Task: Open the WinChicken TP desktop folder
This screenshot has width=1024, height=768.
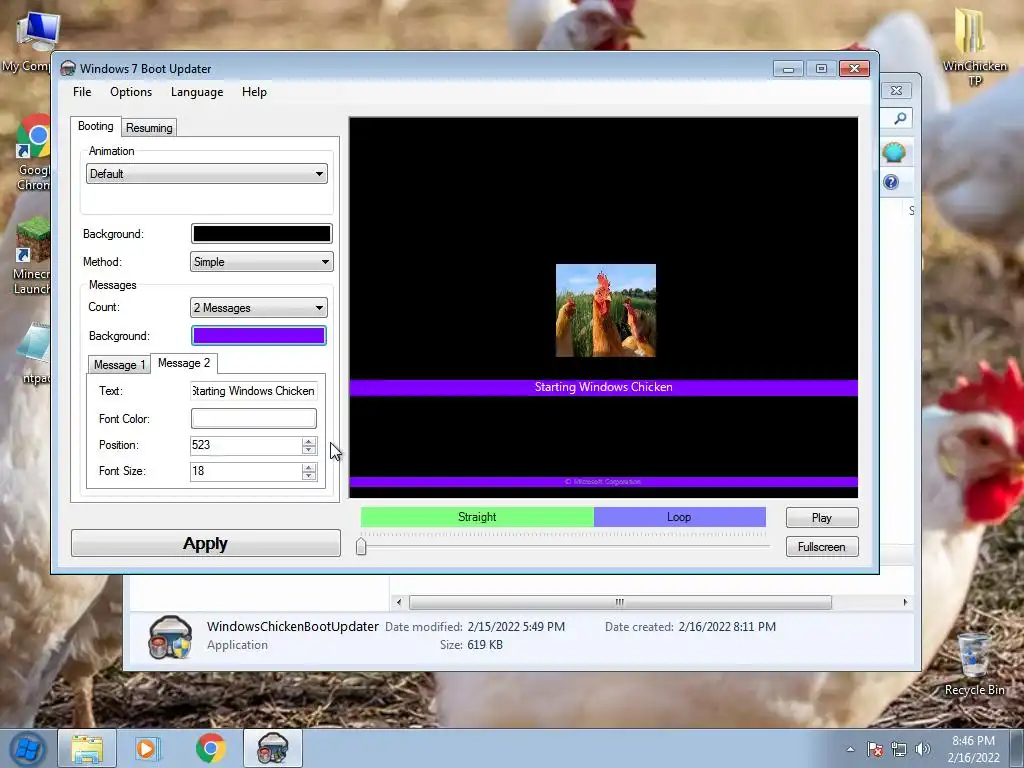Action: click(974, 46)
